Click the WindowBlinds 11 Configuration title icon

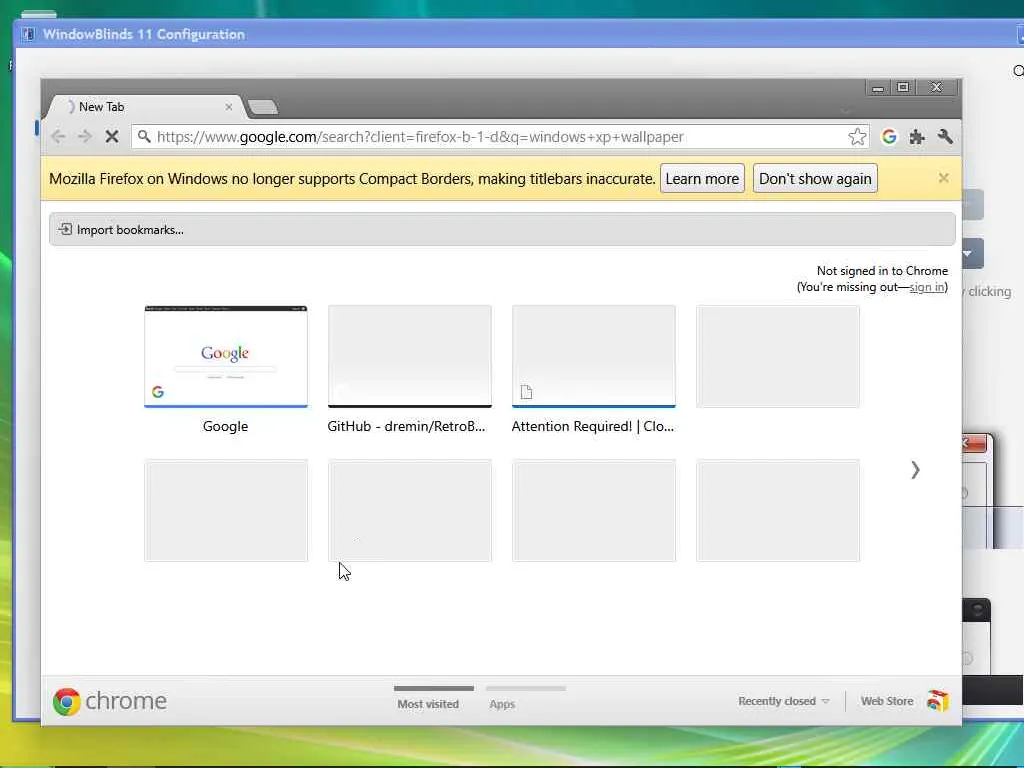tap(28, 34)
